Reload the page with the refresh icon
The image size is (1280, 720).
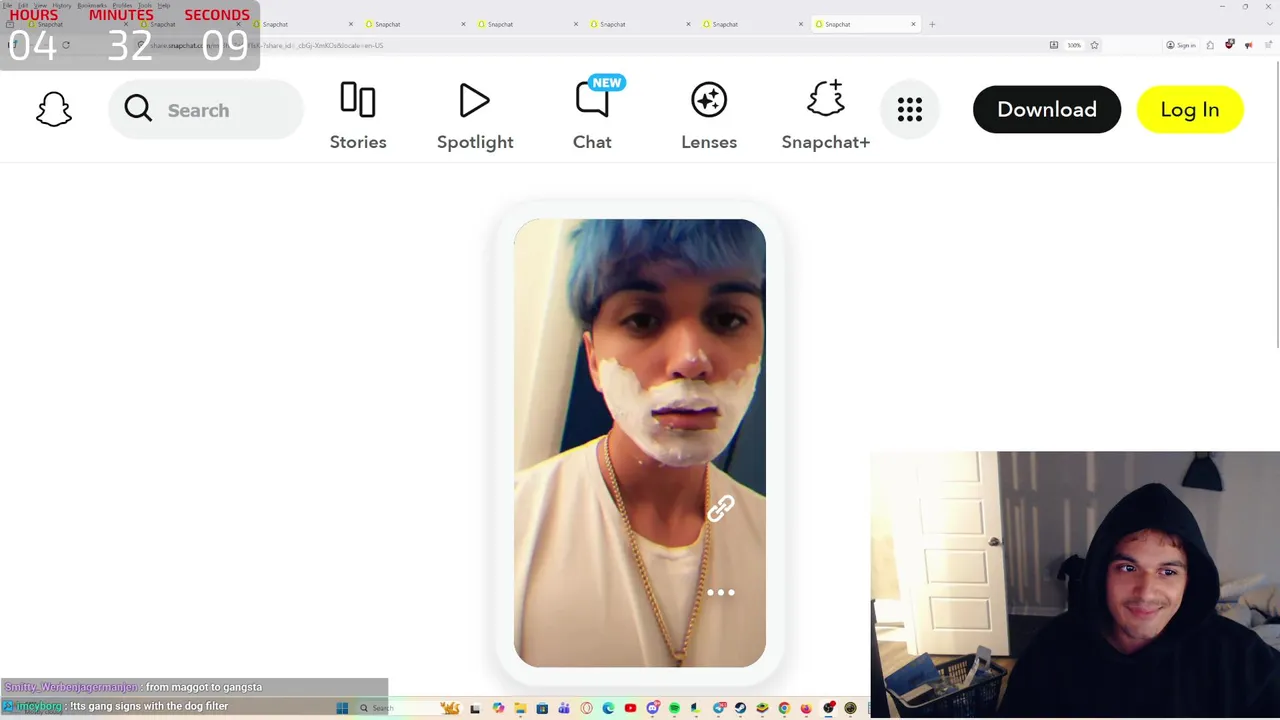click(66, 45)
